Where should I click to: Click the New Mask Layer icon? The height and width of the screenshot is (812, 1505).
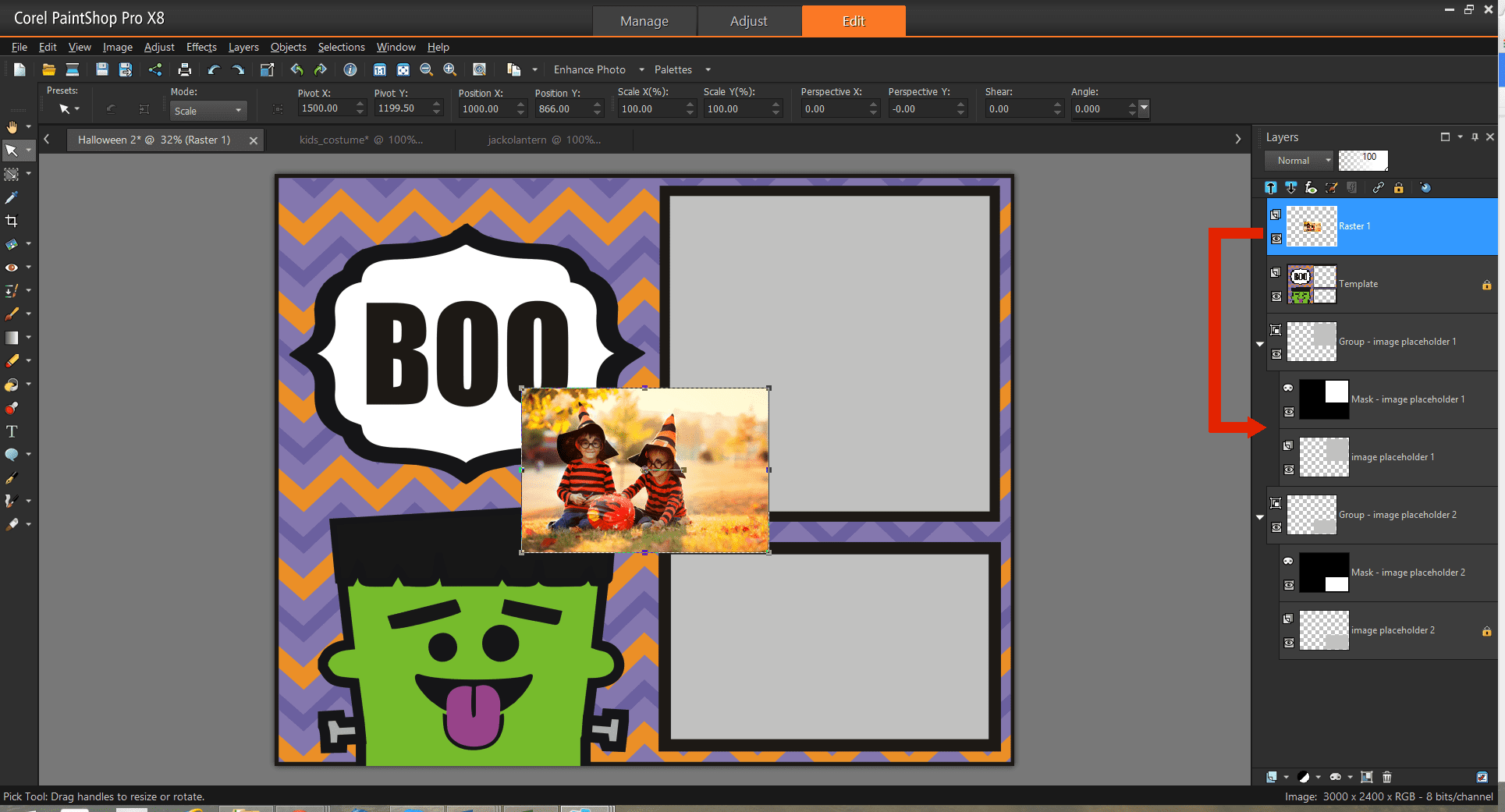coord(1335,777)
